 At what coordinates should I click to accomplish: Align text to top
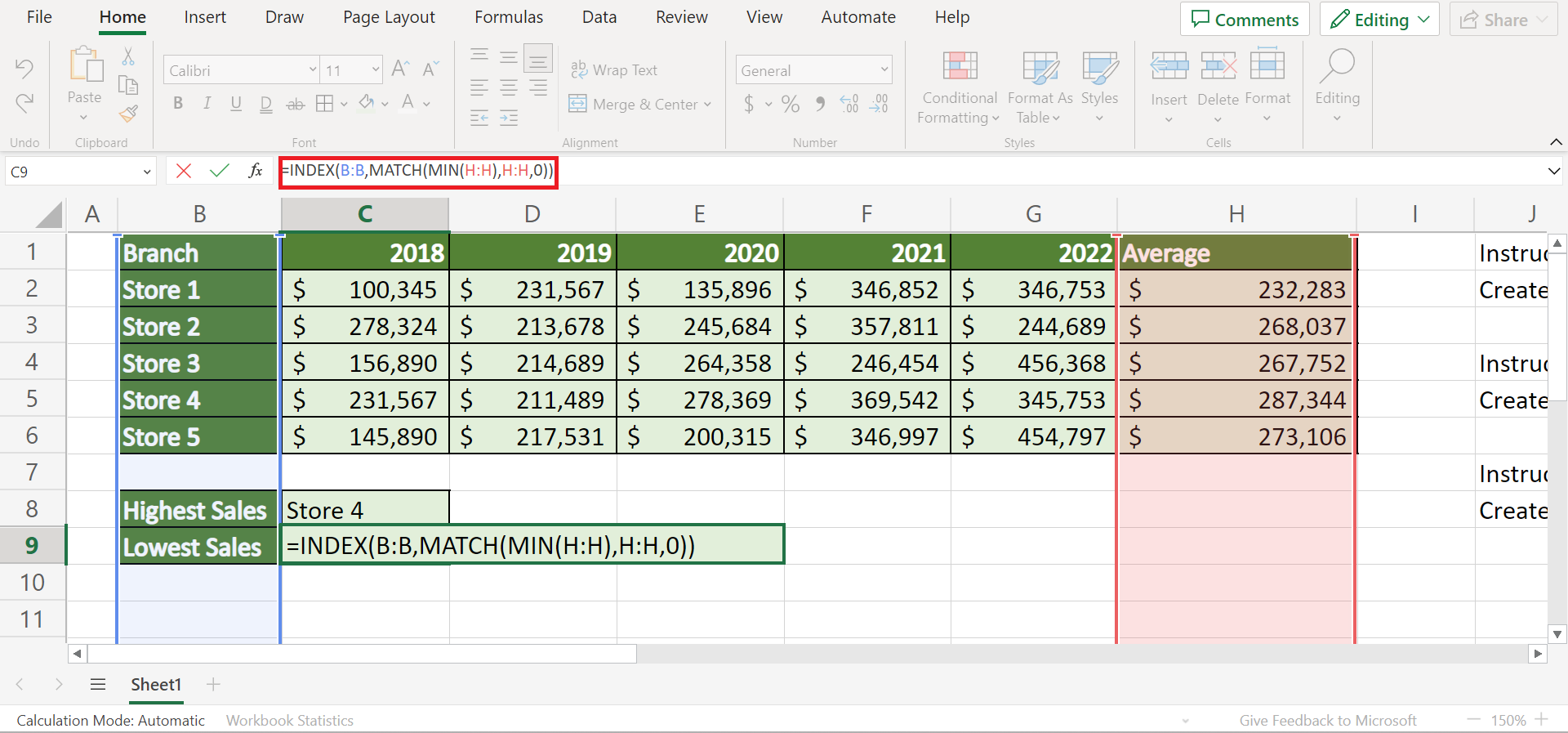[479, 56]
